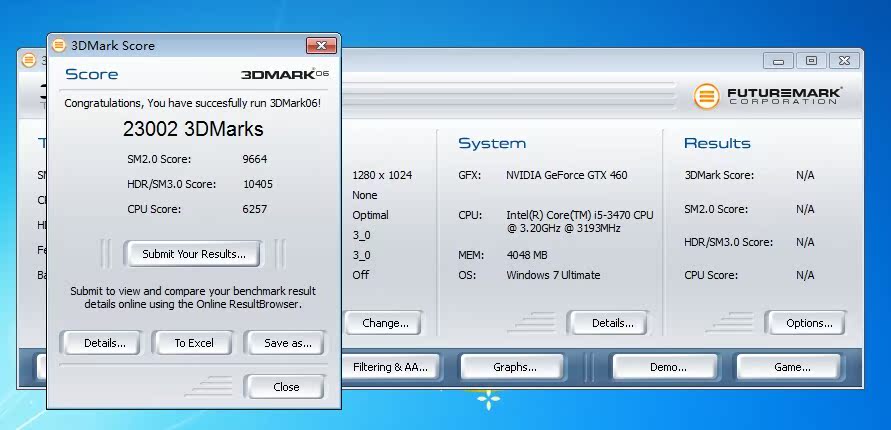The width and height of the screenshot is (891, 430).
Task: Open the Filtering & AA settings
Action: coord(390,367)
